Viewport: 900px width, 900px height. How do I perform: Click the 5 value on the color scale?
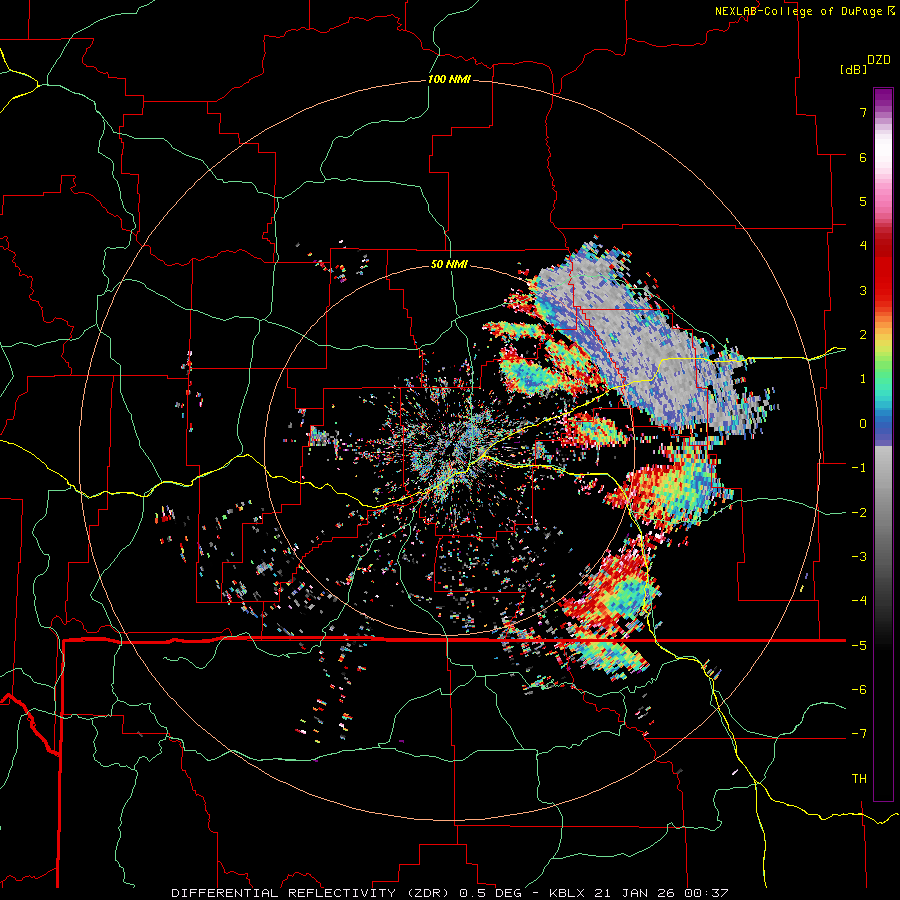pyautogui.click(x=863, y=201)
